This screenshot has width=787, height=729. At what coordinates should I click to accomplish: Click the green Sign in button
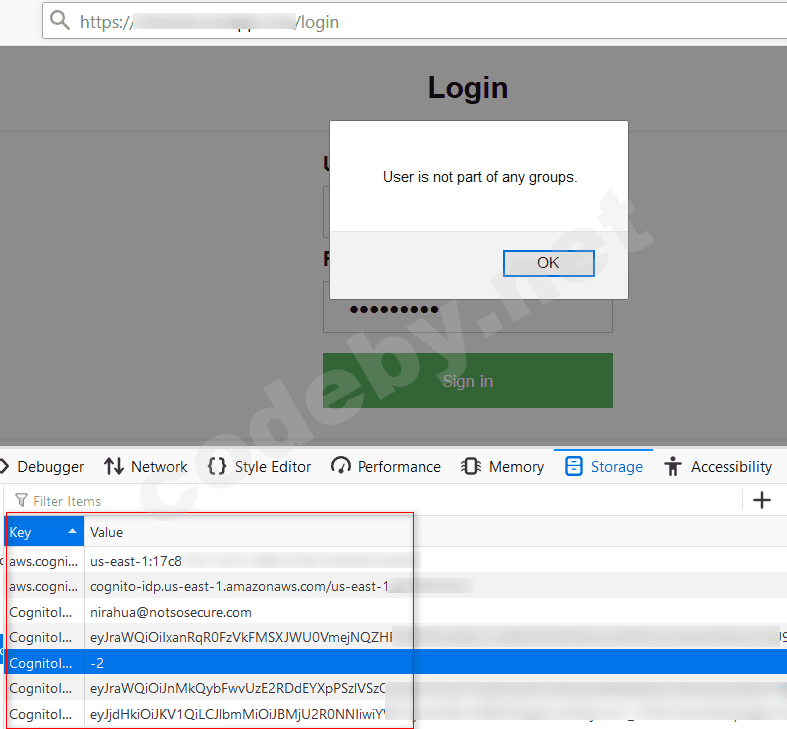point(467,381)
